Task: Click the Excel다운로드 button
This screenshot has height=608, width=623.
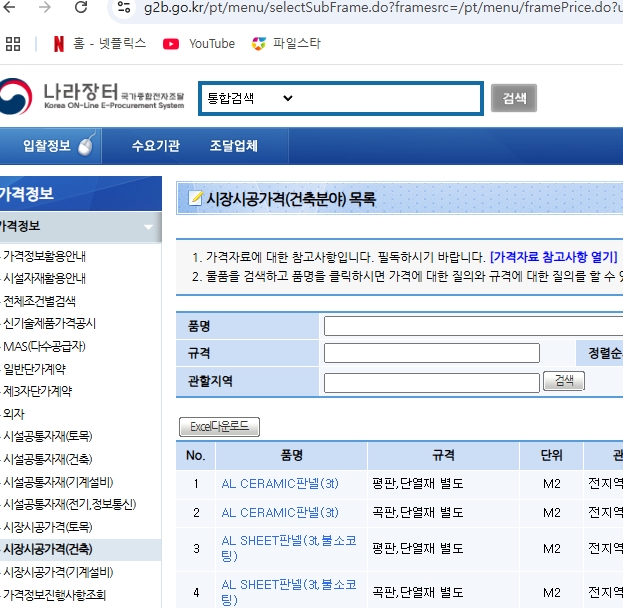Action: (x=219, y=427)
